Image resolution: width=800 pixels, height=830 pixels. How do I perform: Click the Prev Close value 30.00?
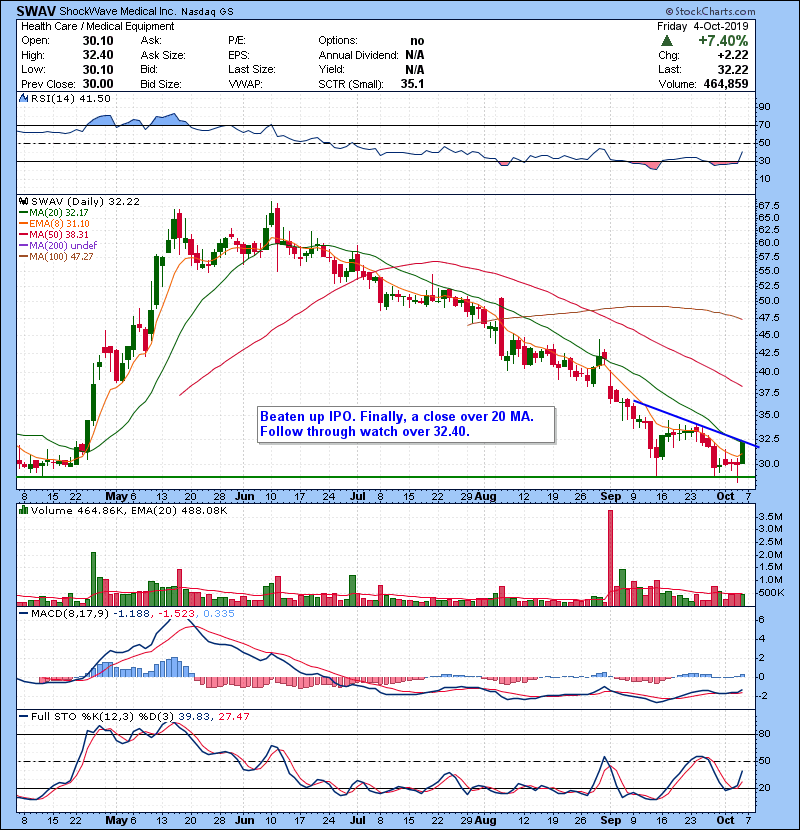[x=98, y=84]
